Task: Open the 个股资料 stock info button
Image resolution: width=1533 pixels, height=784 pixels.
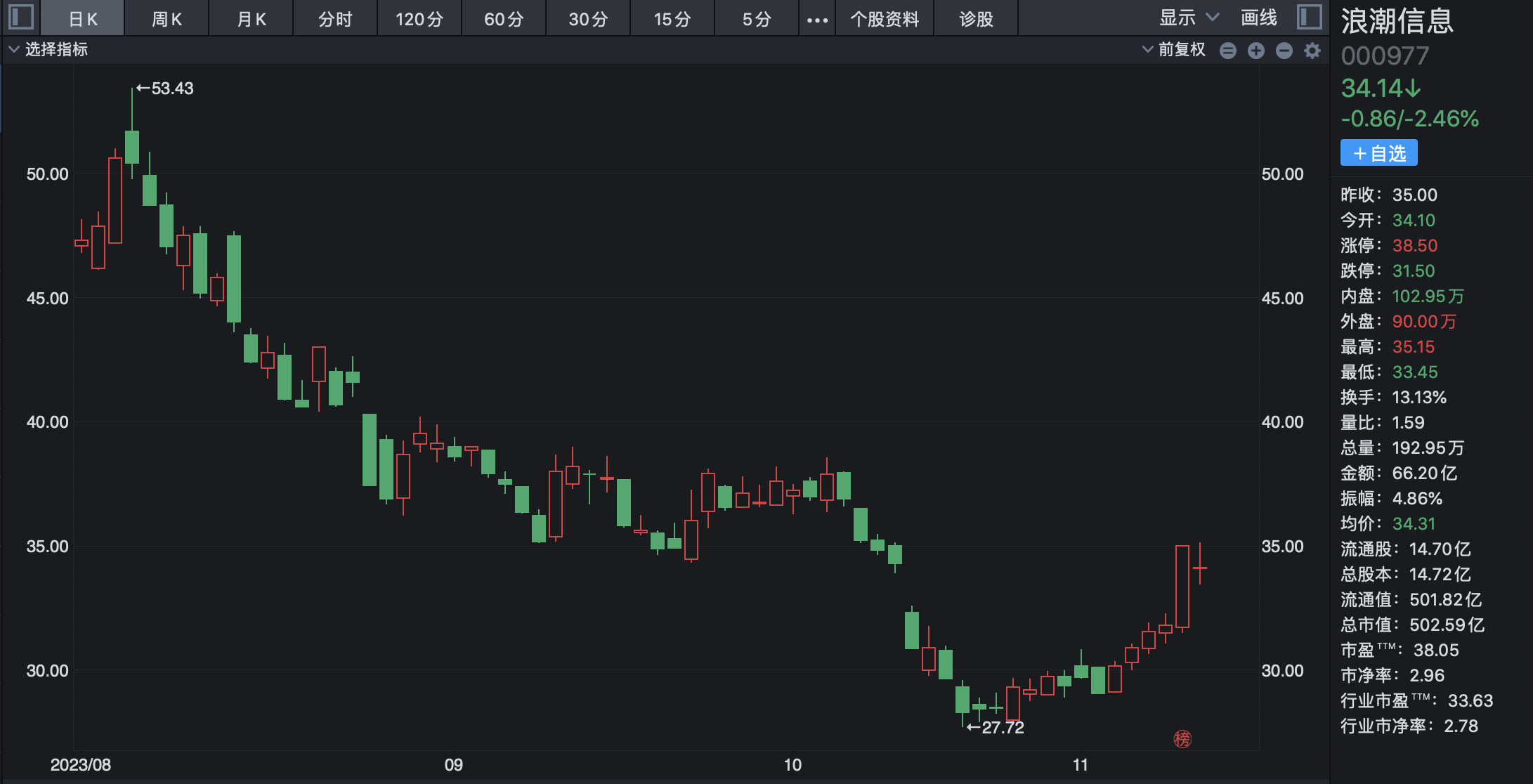Action: click(x=885, y=19)
